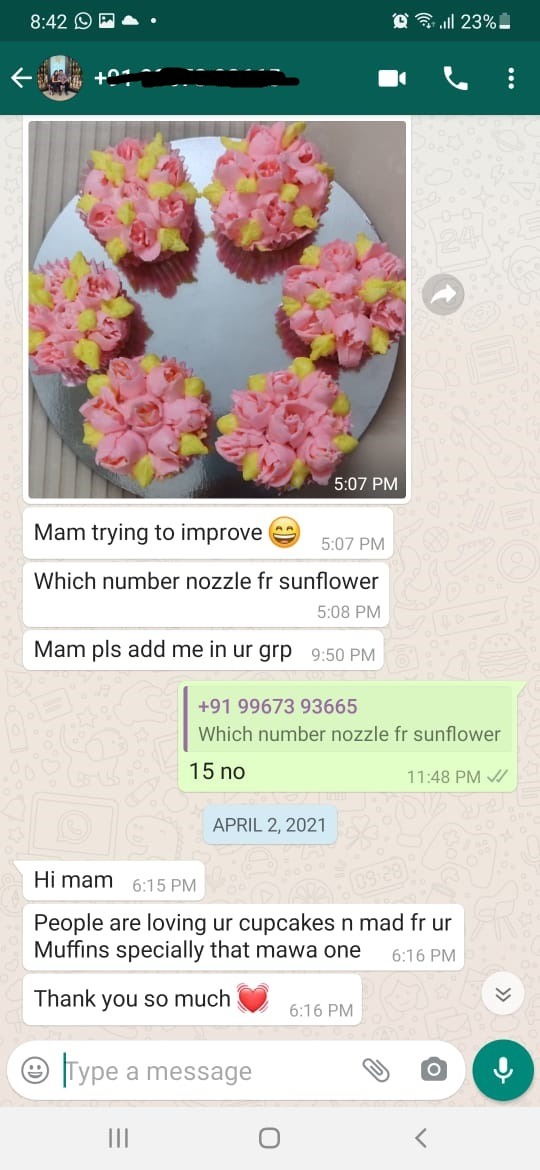Open the three-dot more options menu
Viewport: 540px width, 1170px height.
tap(511, 78)
